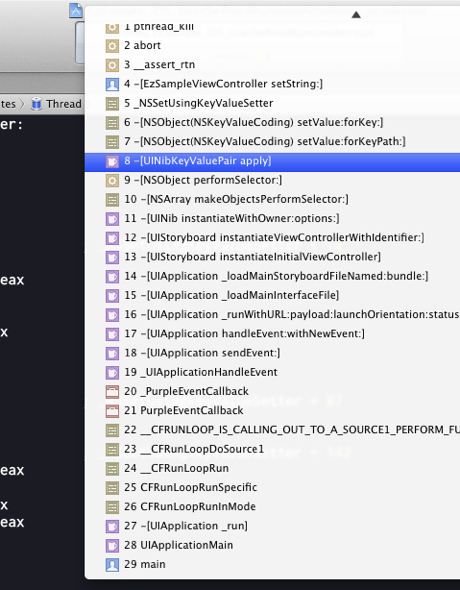
Task: Choose frame 26 CFRunLoopRunInMode
Action: pos(272,507)
